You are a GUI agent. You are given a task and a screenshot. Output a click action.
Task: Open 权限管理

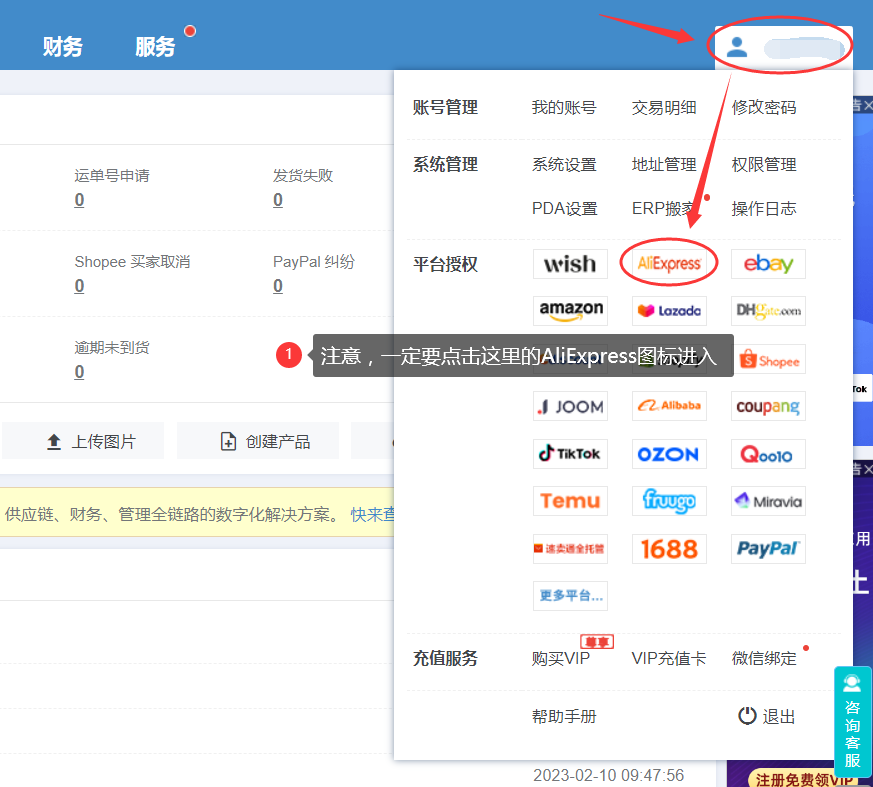(763, 165)
